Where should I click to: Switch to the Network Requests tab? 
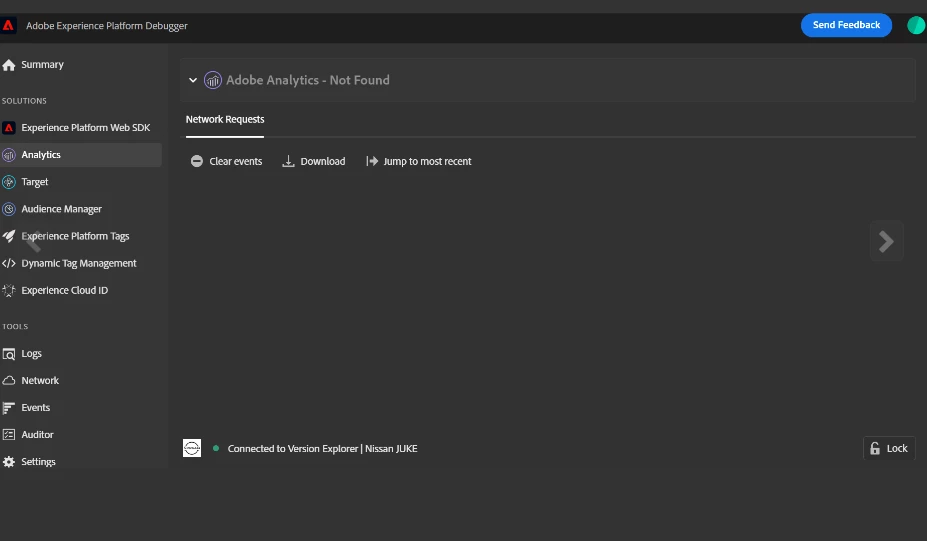coord(225,119)
